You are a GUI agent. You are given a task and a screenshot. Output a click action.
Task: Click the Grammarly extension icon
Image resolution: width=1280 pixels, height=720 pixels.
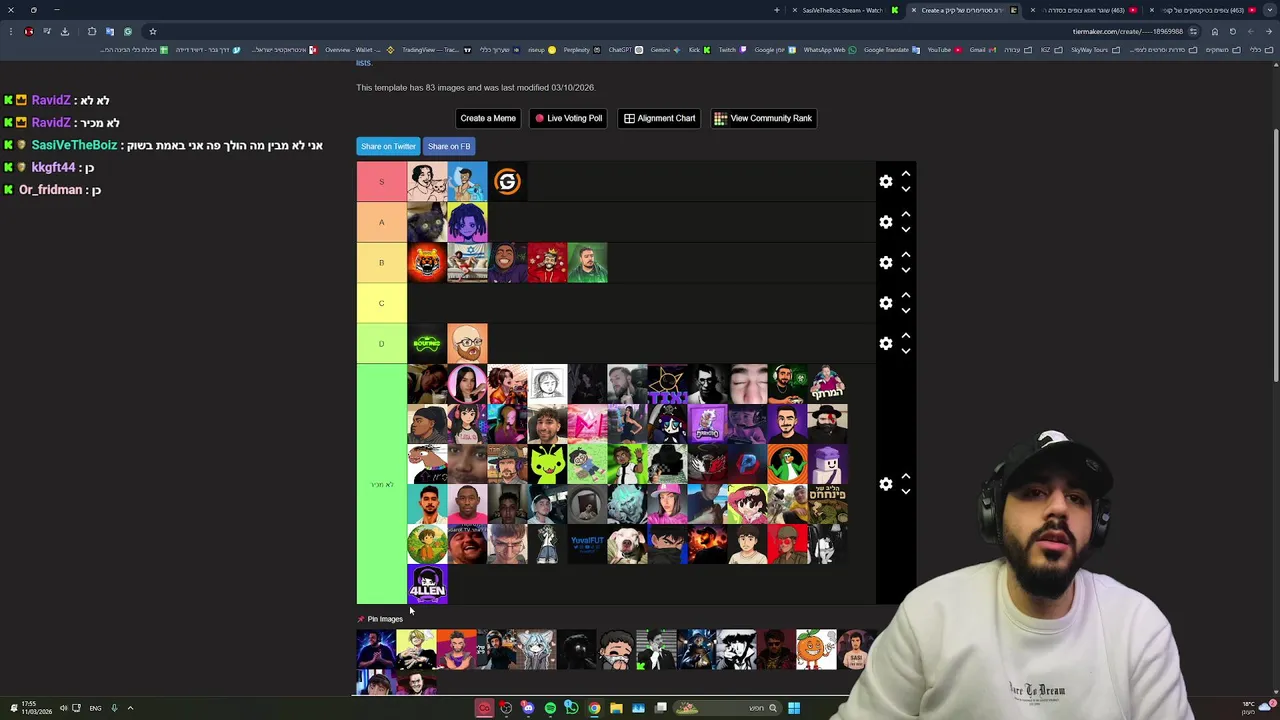pyautogui.click(x=128, y=31)
